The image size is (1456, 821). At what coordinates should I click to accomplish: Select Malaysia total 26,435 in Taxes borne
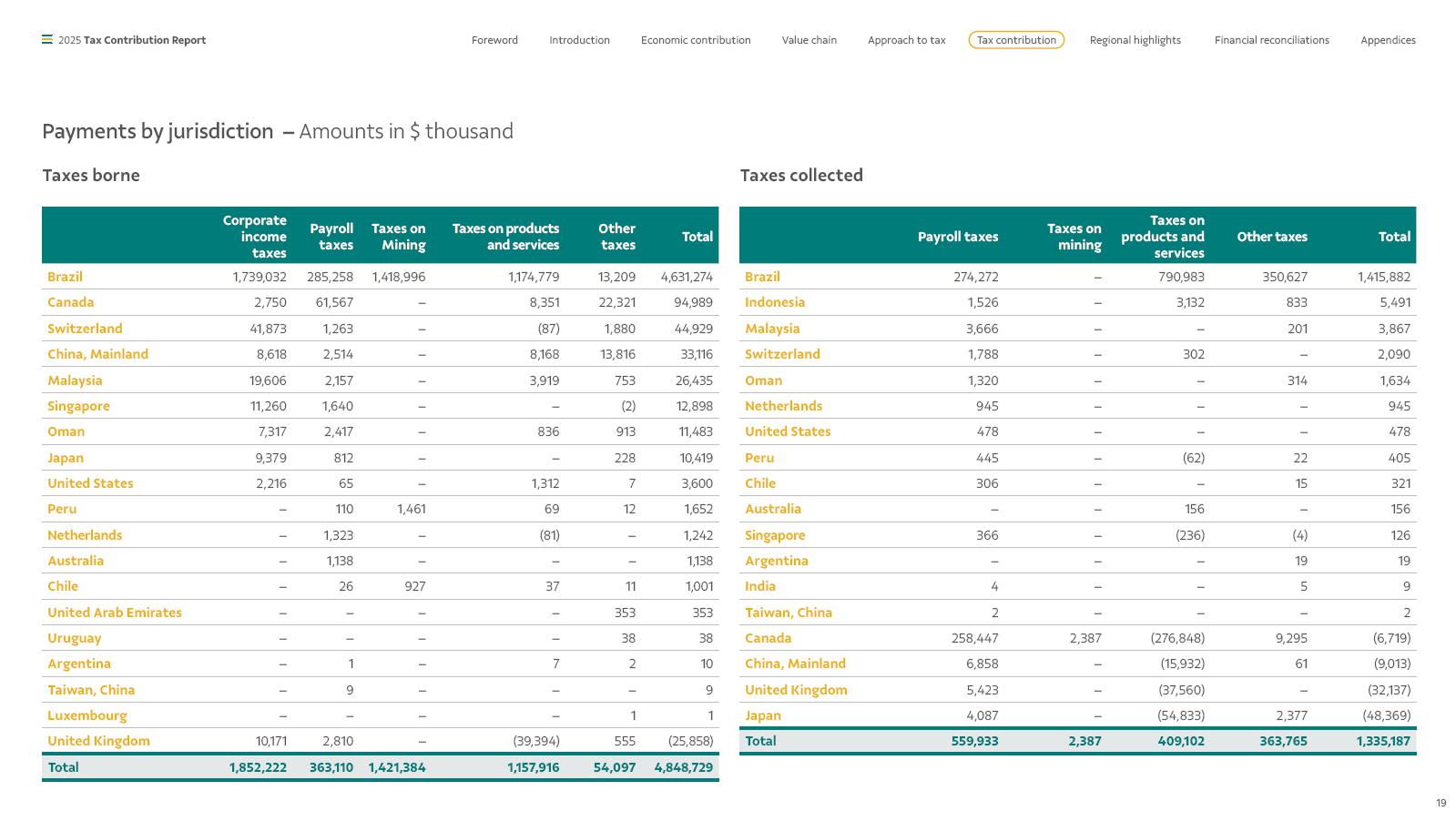694,380
